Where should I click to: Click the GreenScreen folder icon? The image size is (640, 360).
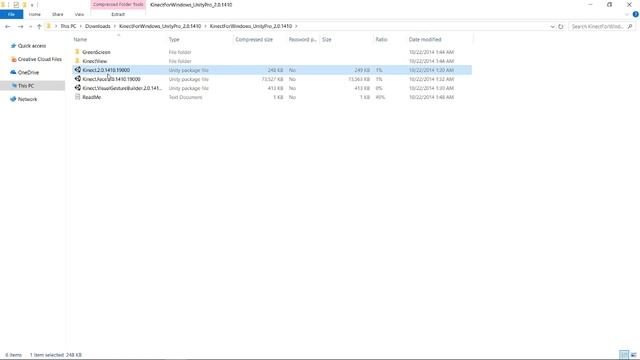(x=77, y=52)
